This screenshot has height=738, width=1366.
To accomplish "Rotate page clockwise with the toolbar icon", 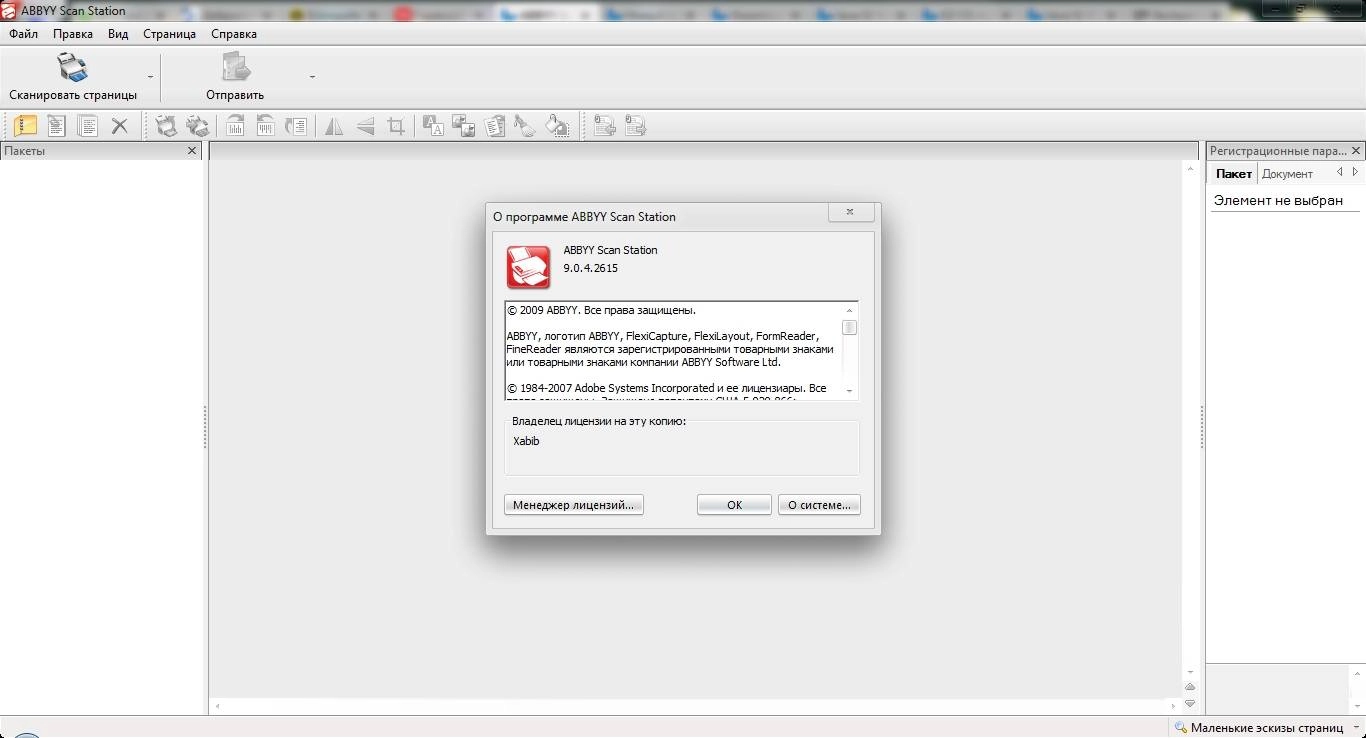I will point(235,126).
